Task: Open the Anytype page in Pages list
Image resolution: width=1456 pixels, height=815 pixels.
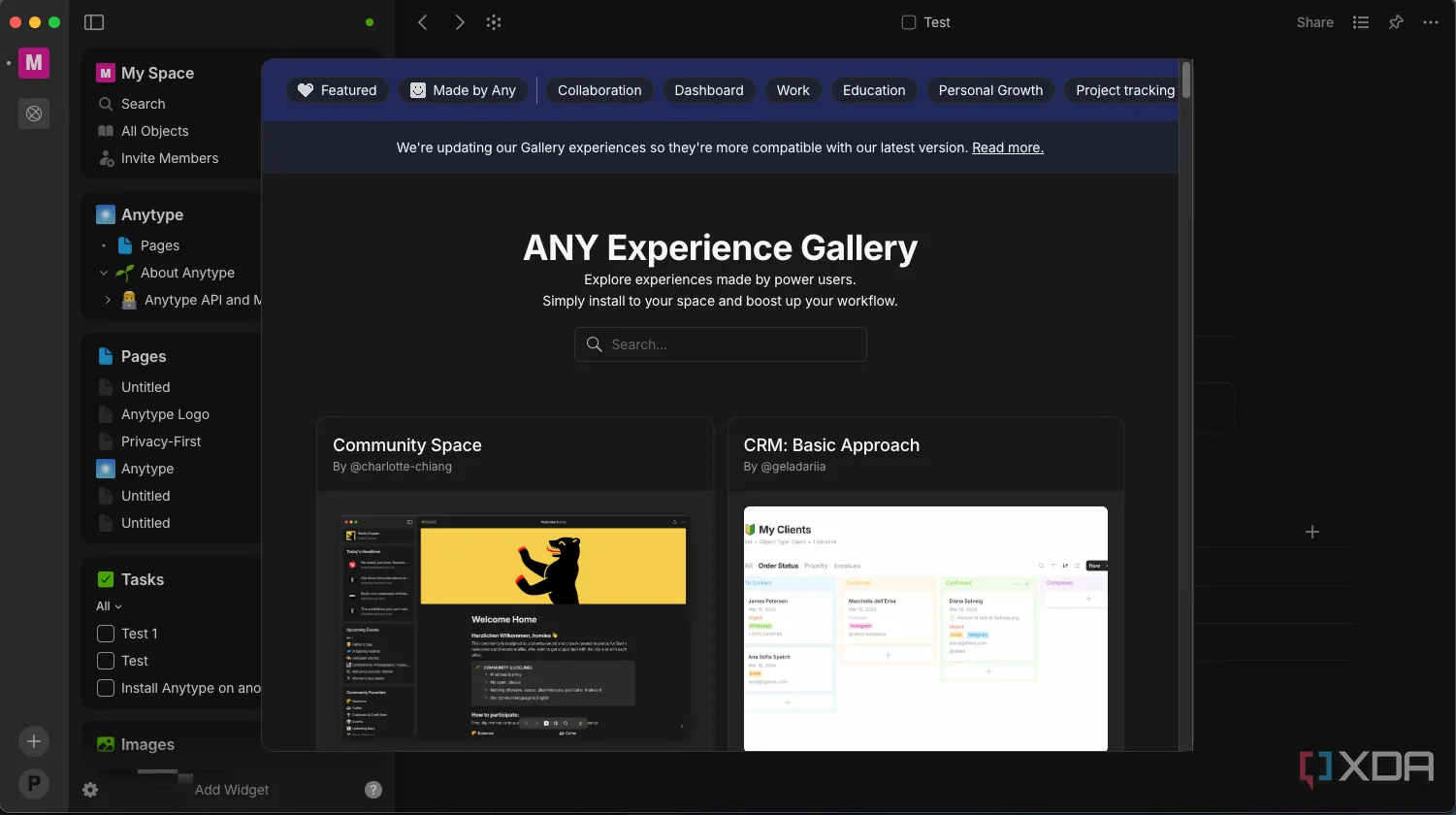Action: click(x=147, y=469)
